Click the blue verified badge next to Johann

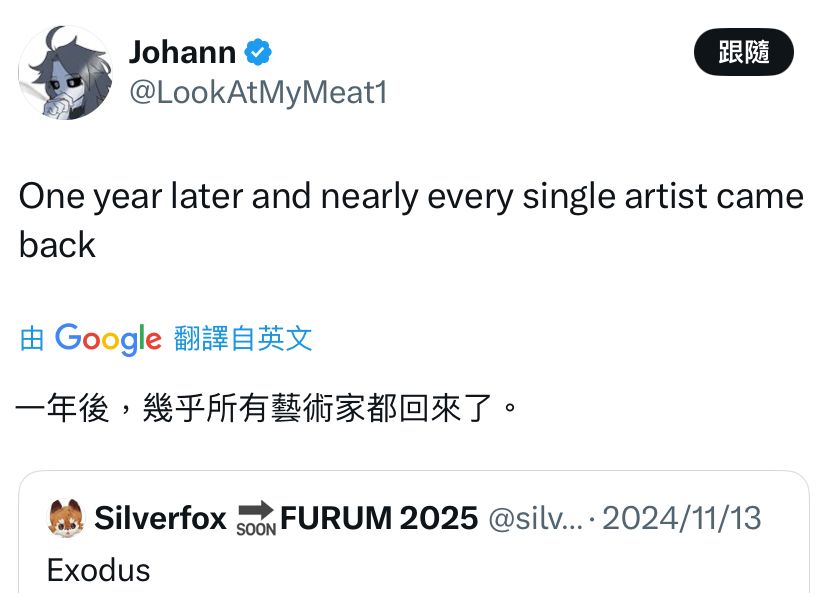[x=259, y=52]
